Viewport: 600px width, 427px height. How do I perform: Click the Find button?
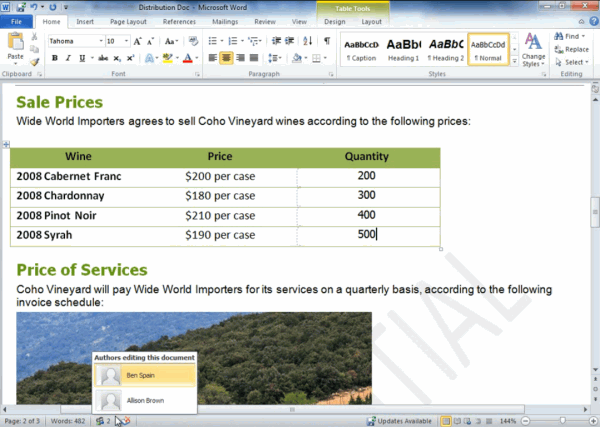[x=569, y=36]
